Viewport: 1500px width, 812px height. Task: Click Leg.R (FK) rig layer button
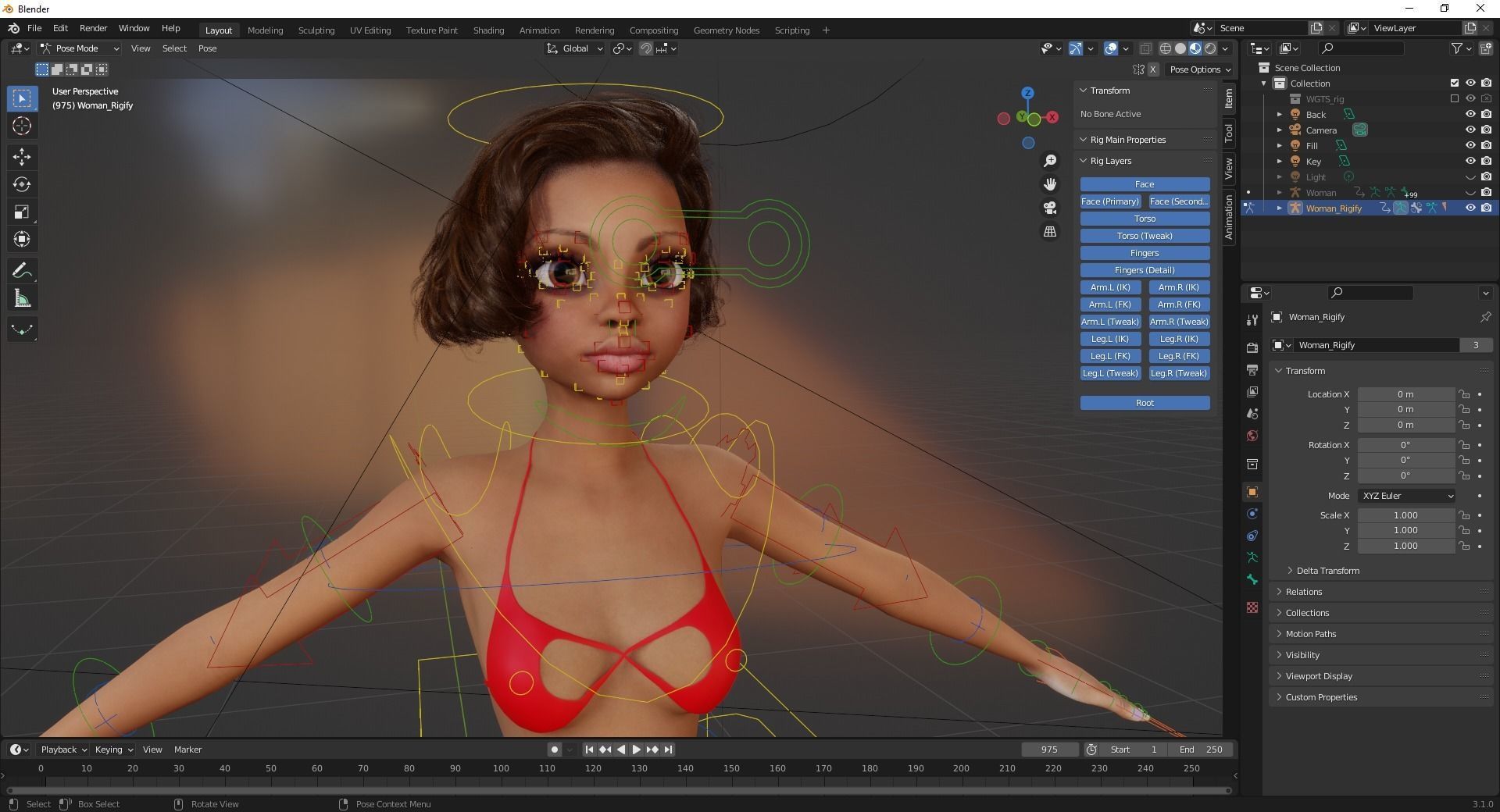[x=1179, y=356]
